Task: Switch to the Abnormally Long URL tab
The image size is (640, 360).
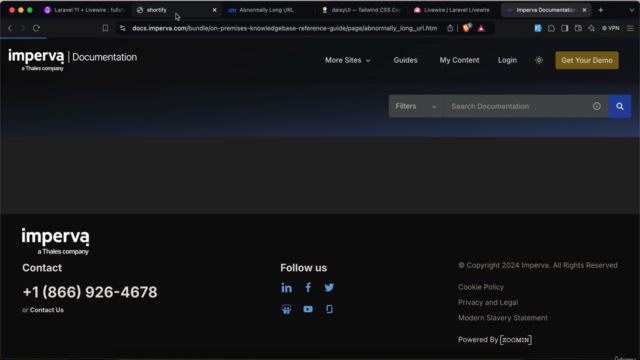Action: point(267,10)
